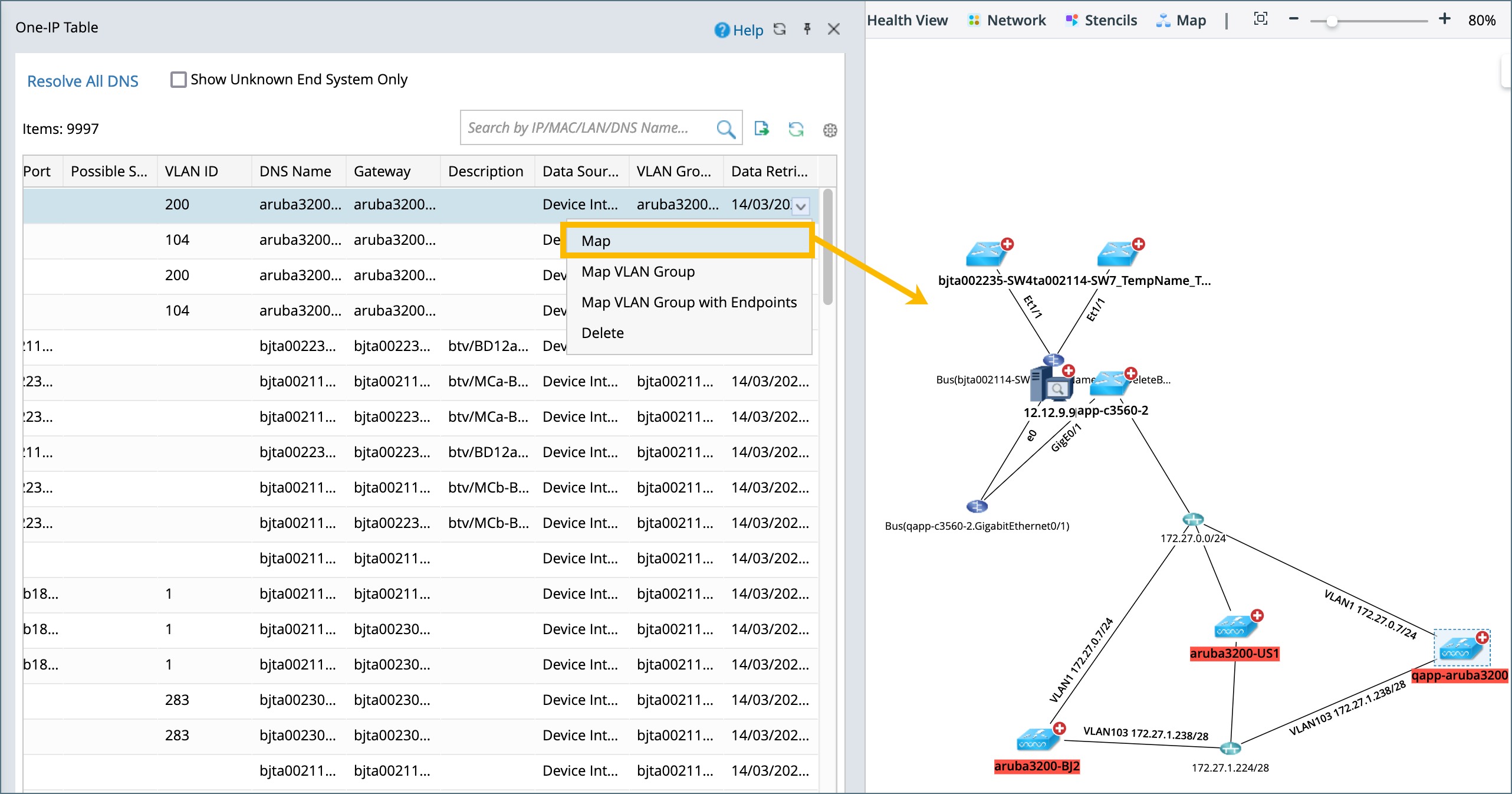
Task: Select bjta002235-SW4 switch icon on map
Action: 986,254
